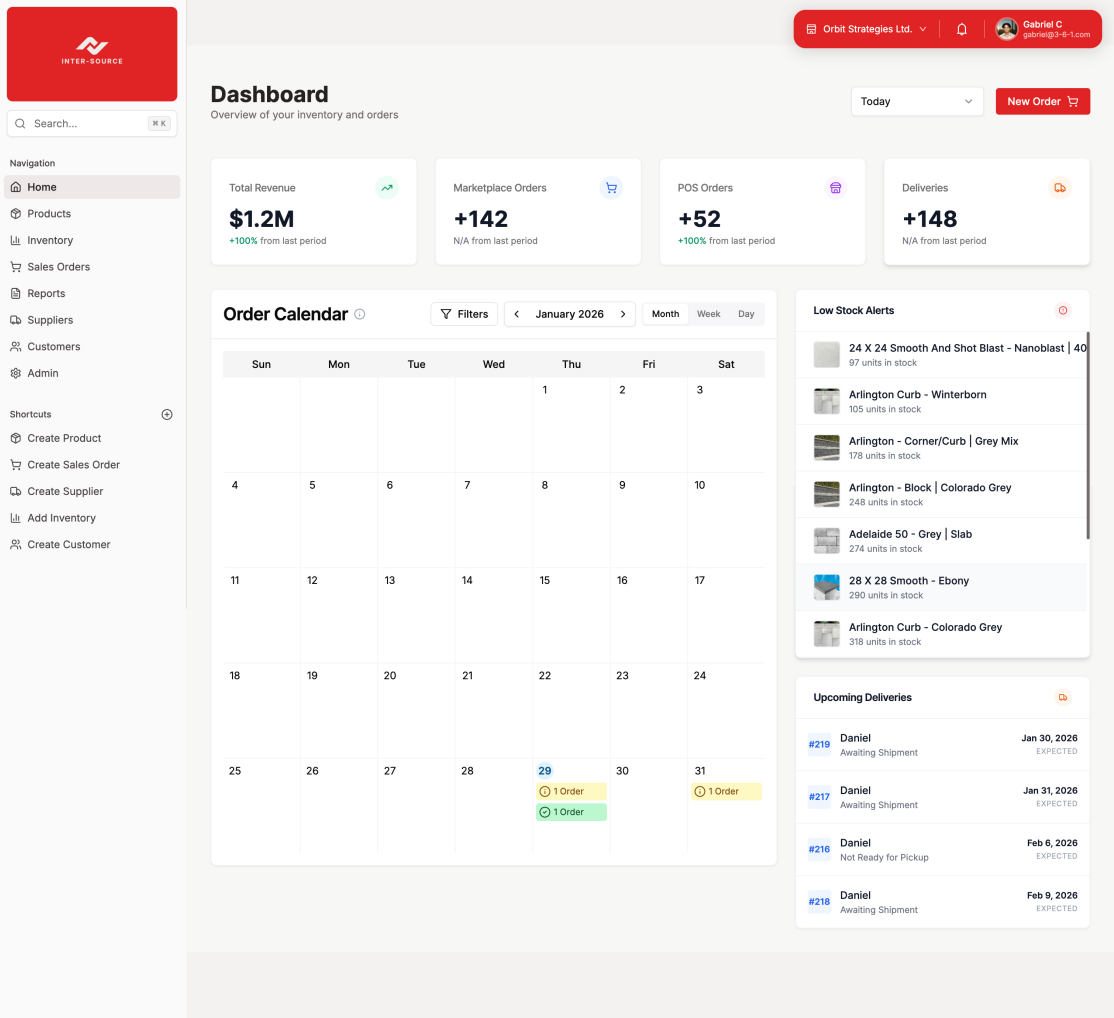Click the New Order button

point(1042,102)
